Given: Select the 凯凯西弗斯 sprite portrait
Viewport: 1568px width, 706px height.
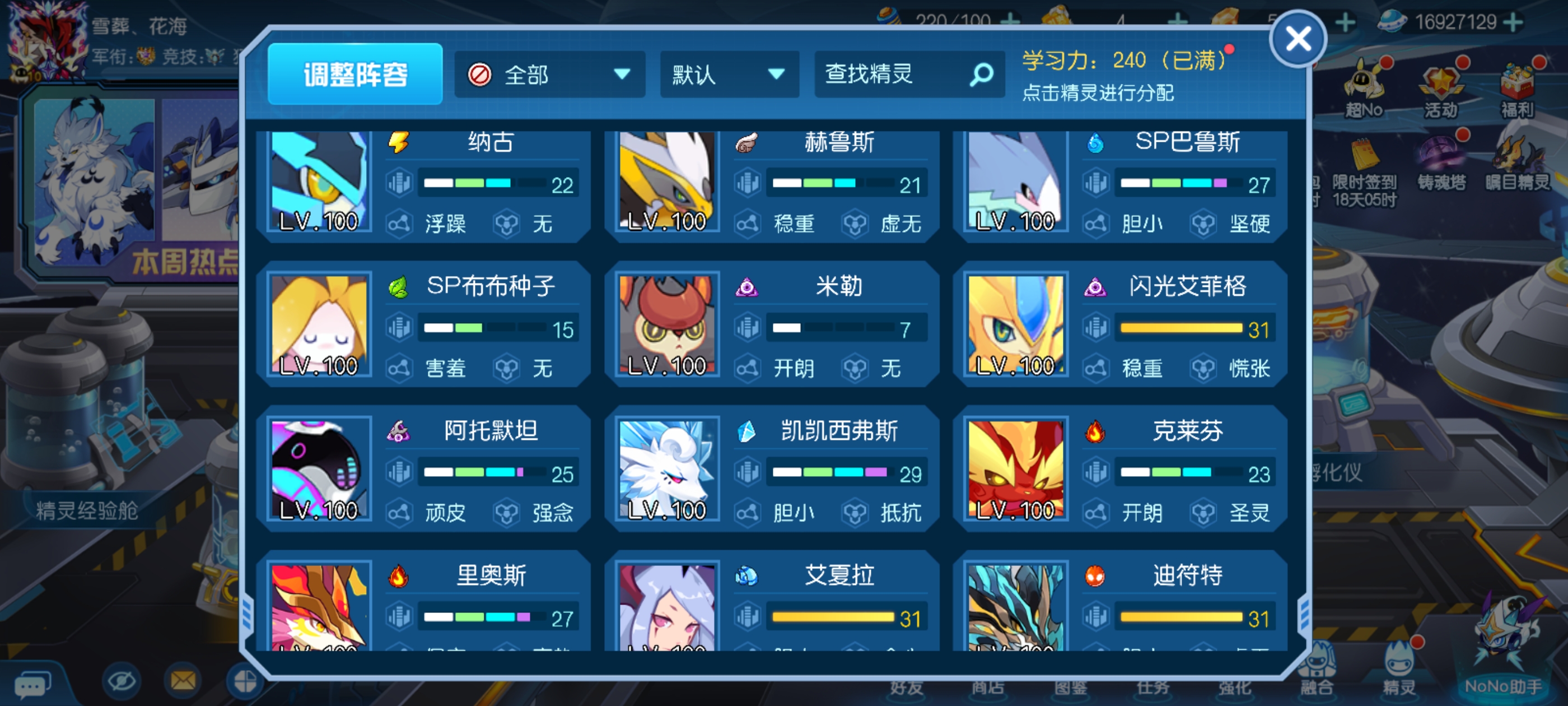Looking at the screenshot, I should point(666,468).
